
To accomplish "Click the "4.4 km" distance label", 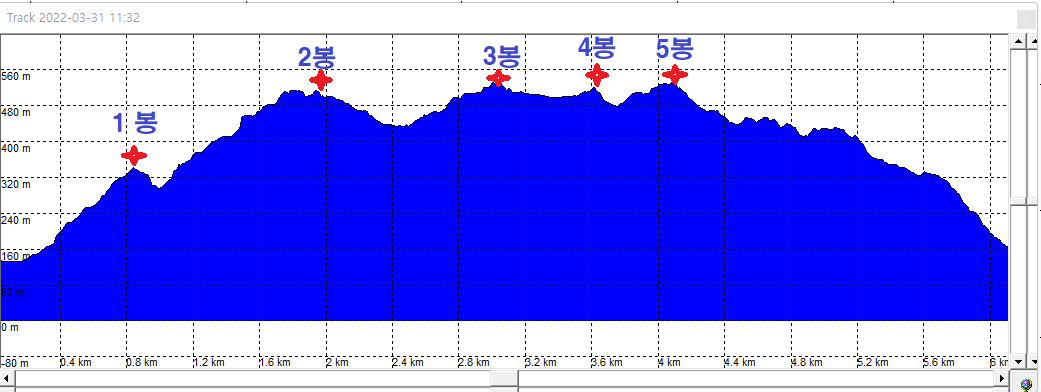I will pos(740,363).
